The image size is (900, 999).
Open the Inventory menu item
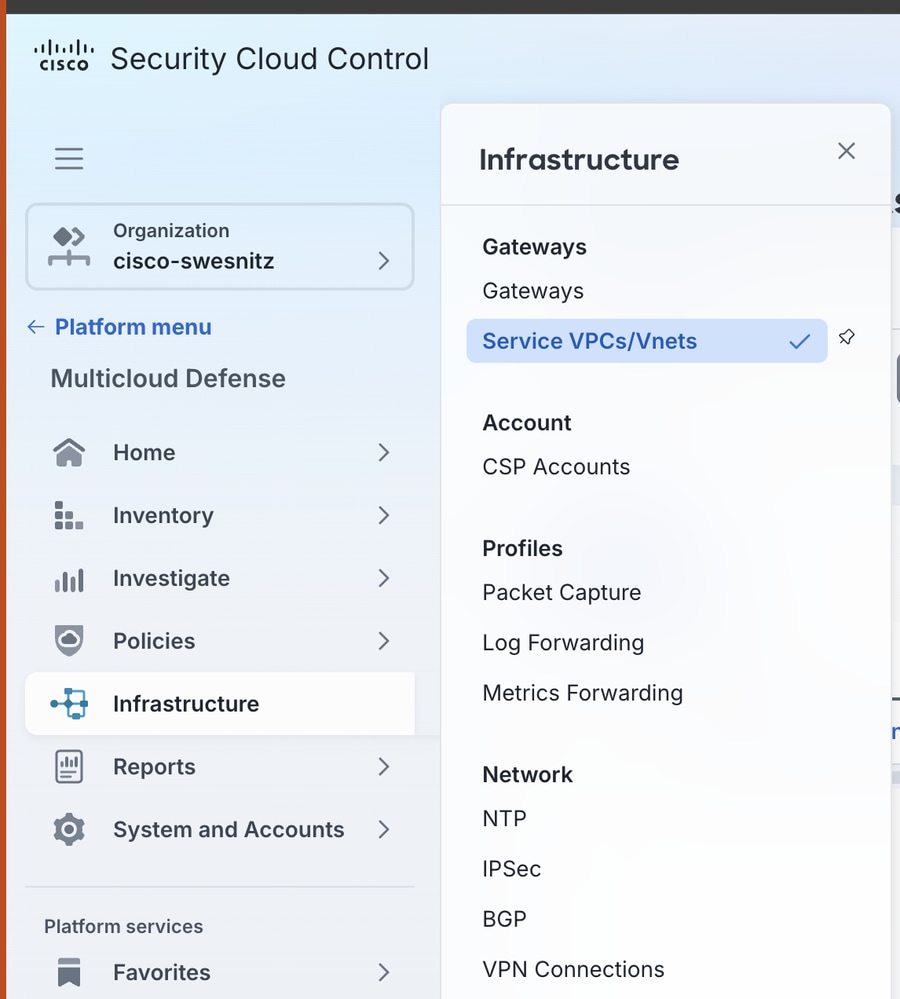[220, 515]
